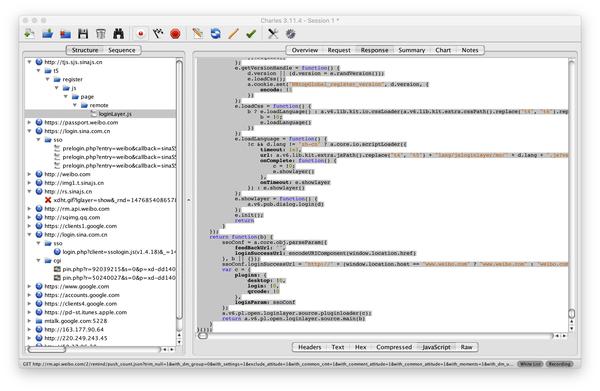This screenshot has height=391, width=600.
Task: Select the Response tab
Action: pos(374,50)
